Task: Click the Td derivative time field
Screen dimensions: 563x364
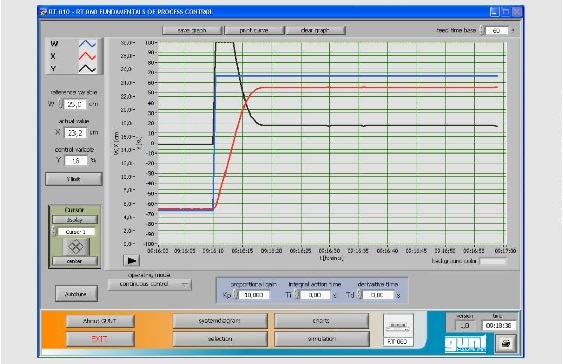Action: click(x=377, y=295)
